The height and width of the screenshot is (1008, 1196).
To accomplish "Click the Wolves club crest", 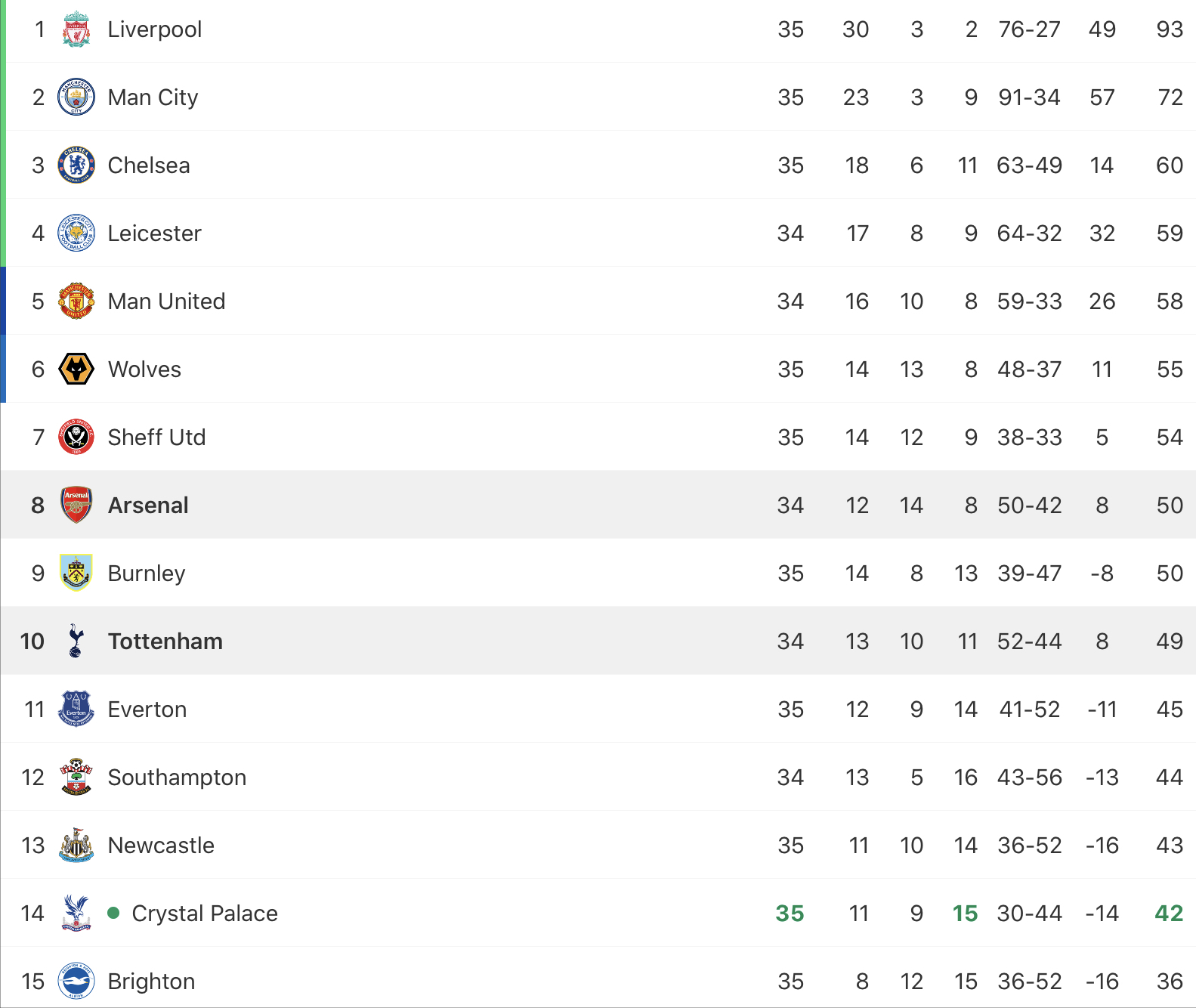I will pyautogui.click(x=76, y=369).
